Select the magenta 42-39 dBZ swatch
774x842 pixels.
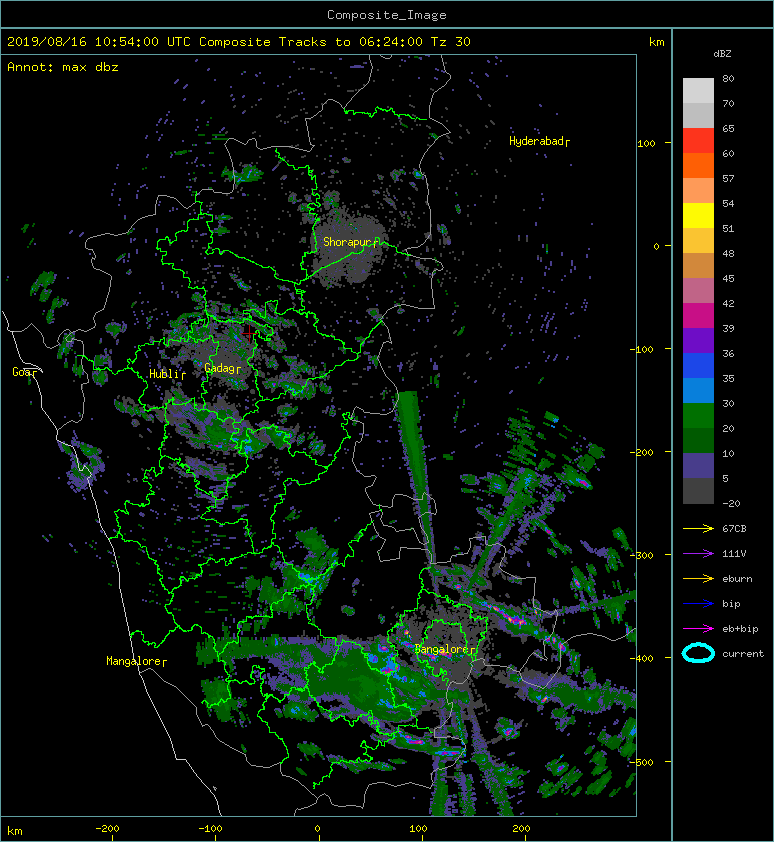(698, 315)
